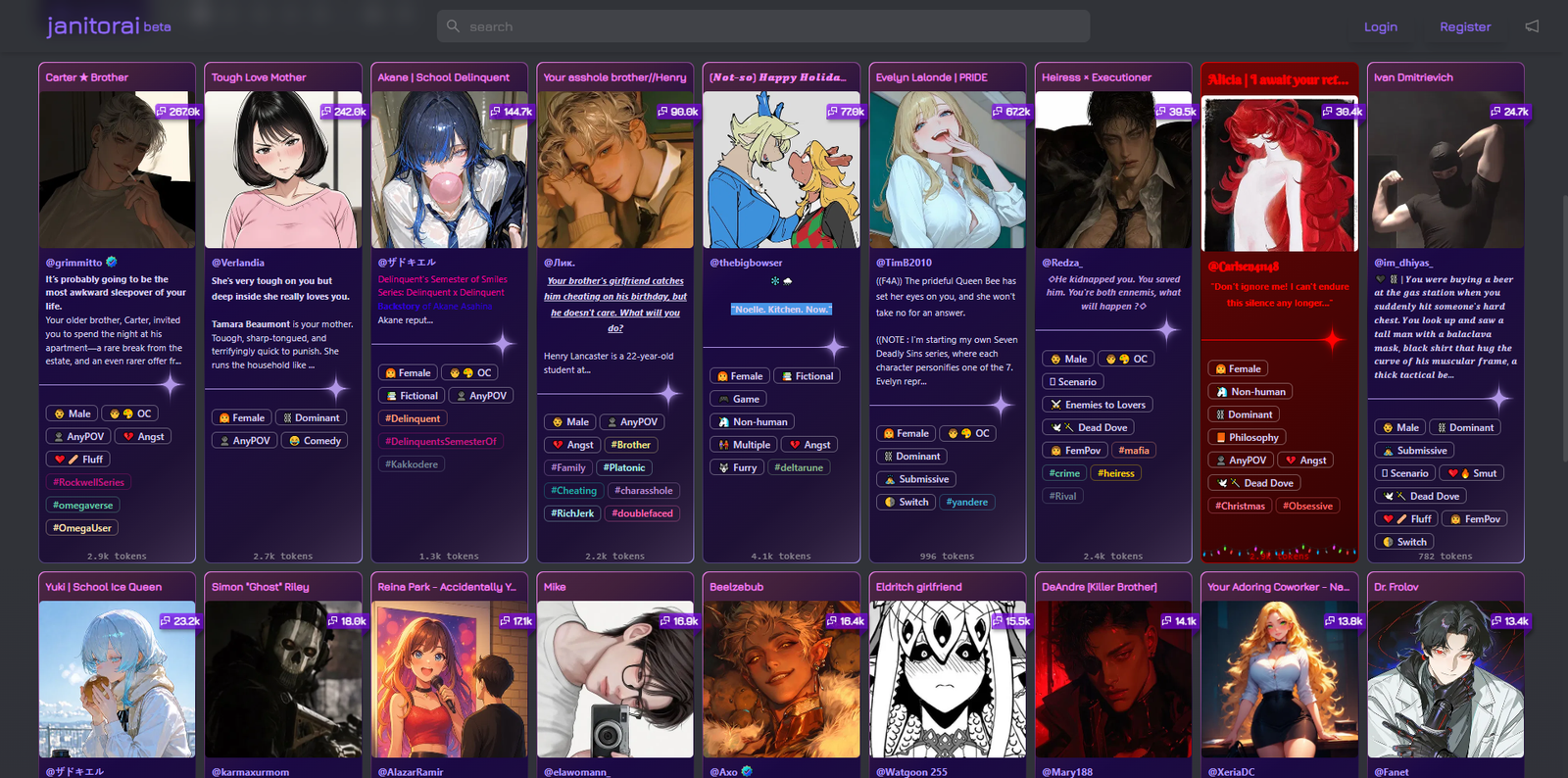Click verified badge next to @Axo
This screenshot has height=778, width=1568.
(747, 771)
